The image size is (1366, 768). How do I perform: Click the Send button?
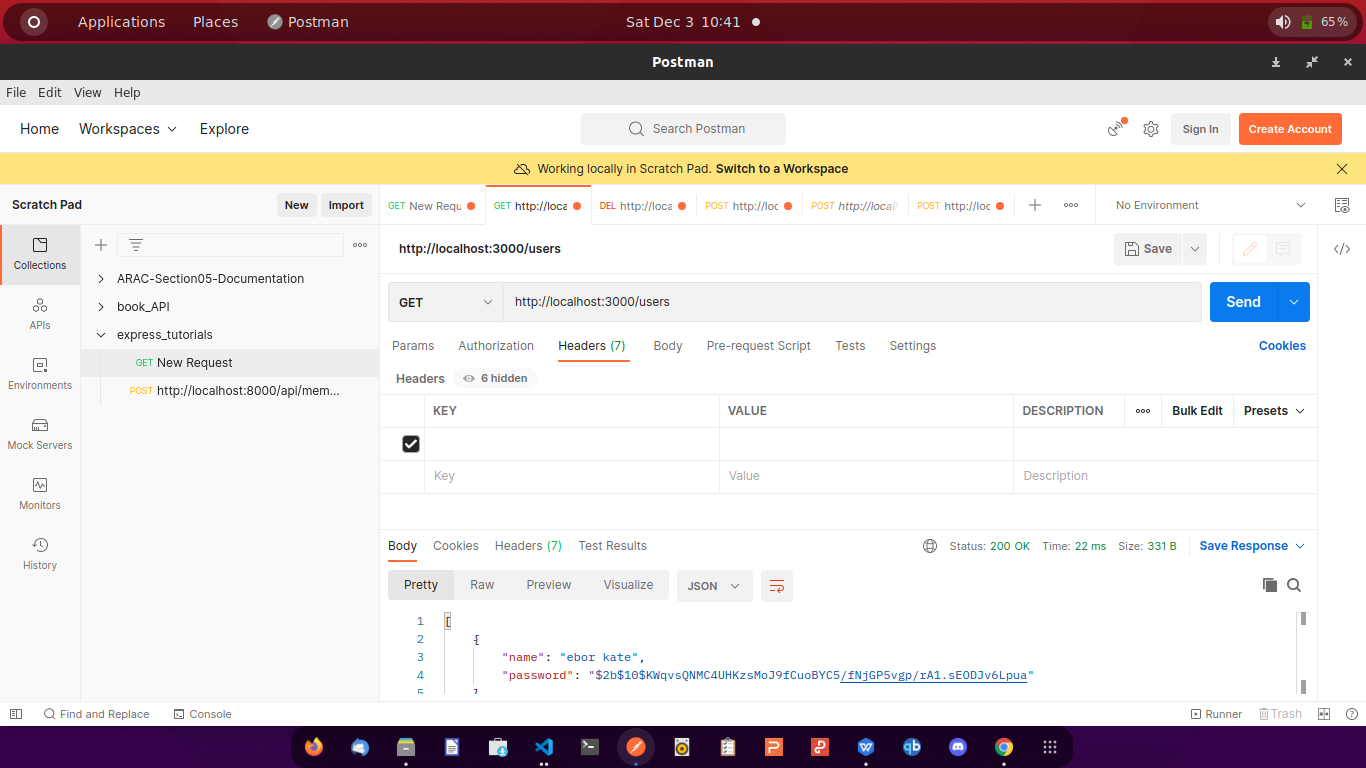point(1243,301)
